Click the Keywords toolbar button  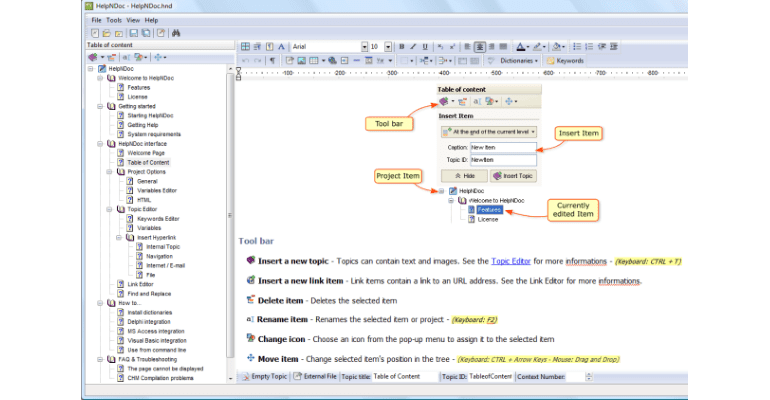[x=565, y=60]
